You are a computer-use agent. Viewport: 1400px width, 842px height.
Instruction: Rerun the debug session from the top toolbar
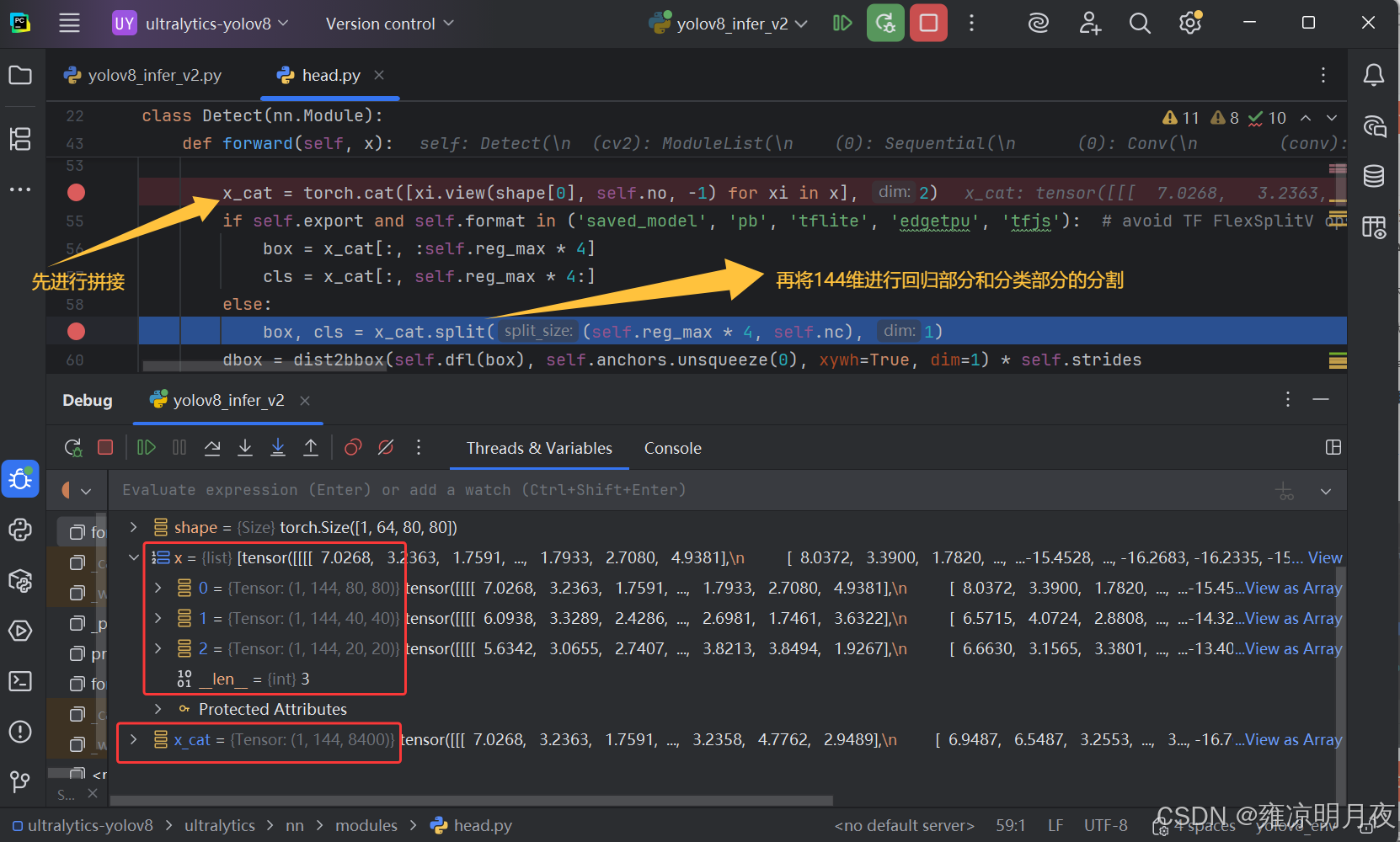pos(885,23)
